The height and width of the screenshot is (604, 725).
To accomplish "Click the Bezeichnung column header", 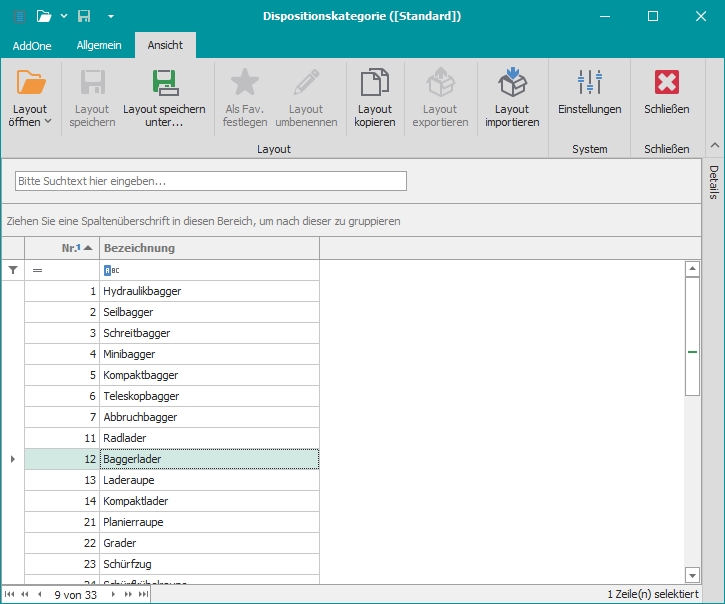I will [209, 248].
